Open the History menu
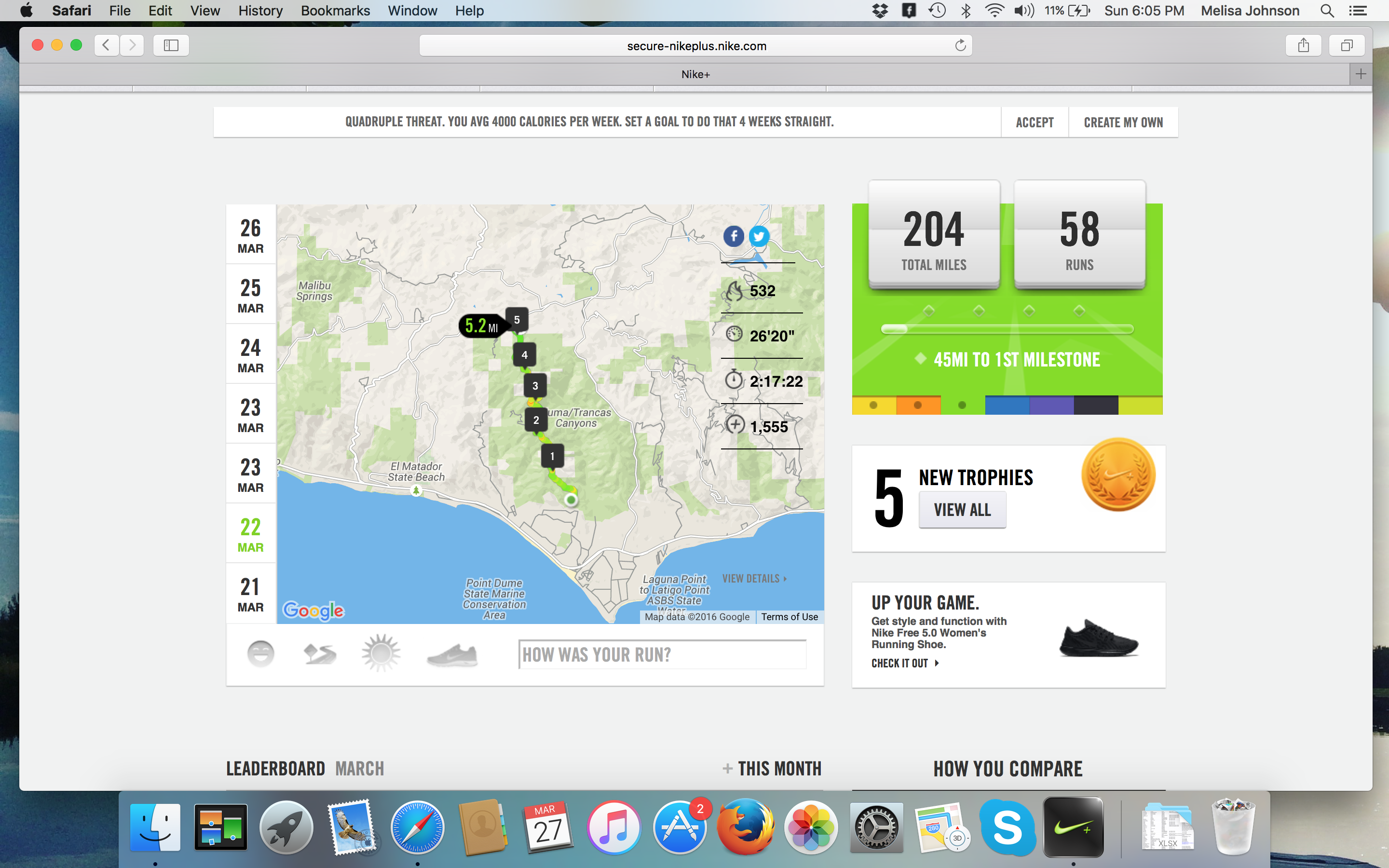The width and height of the screenshot is (1389, 868). click(x=260, y=10)
